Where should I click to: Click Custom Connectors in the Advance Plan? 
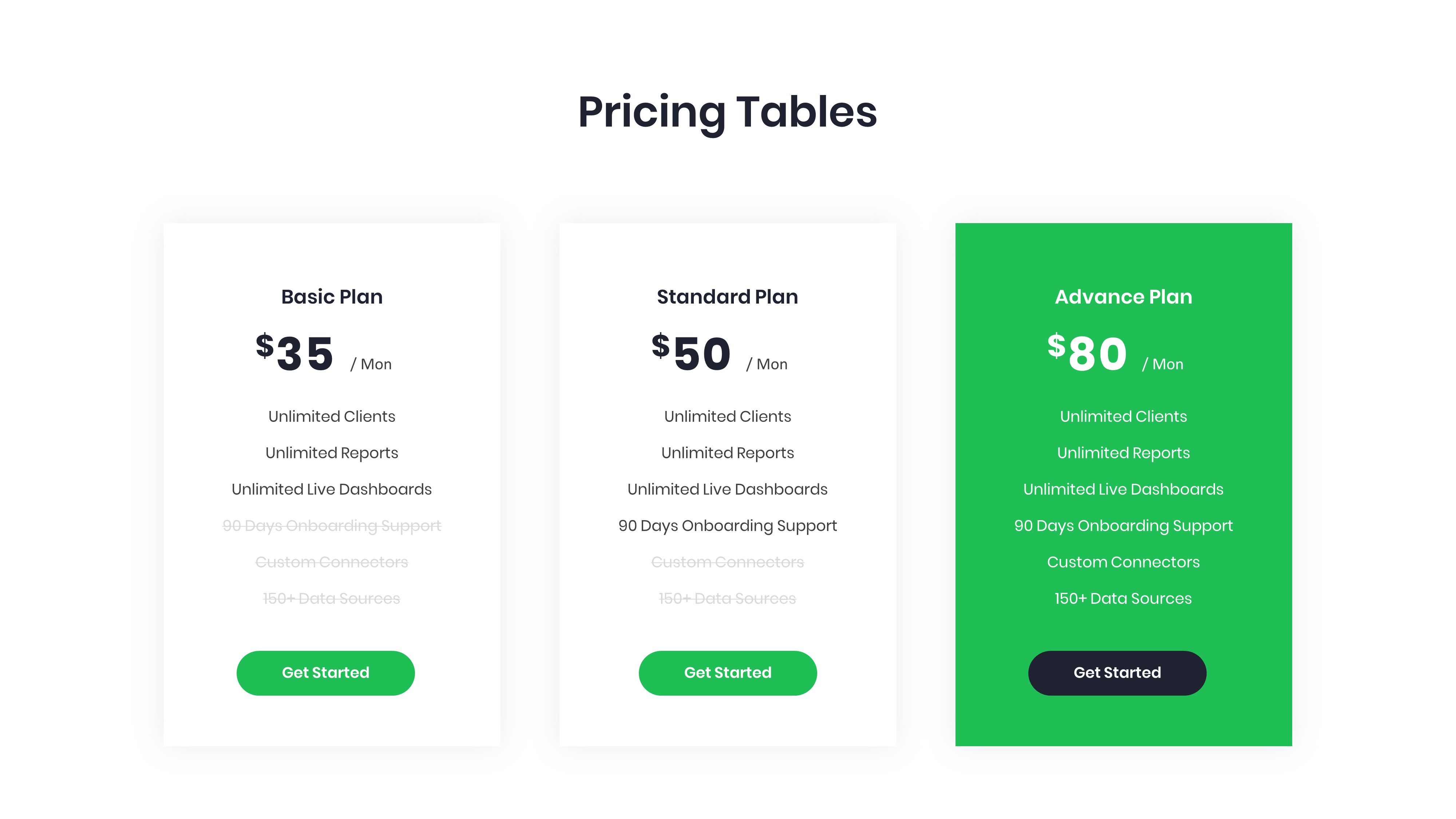[x=1123, y=562]
